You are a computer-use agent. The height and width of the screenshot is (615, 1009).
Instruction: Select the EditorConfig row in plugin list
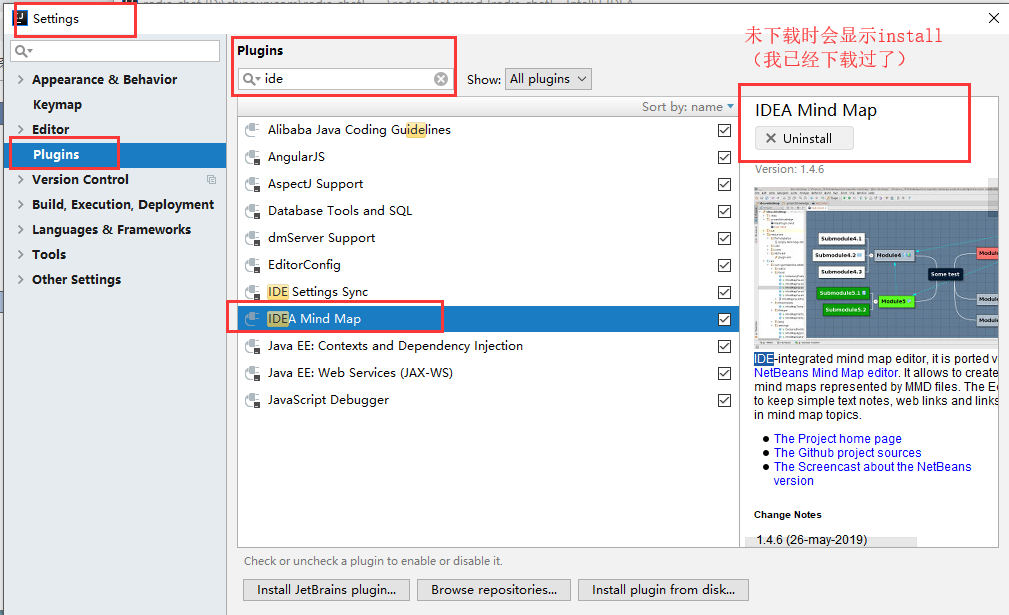click(488, 265)
